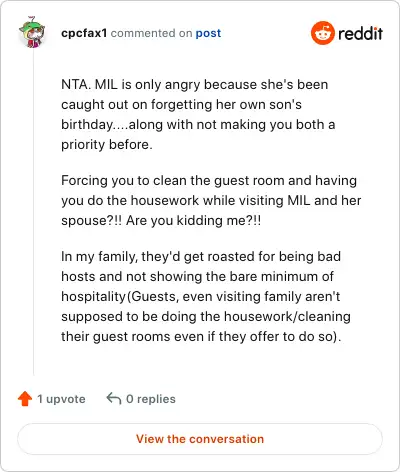Open cpcfax1's avatar image
Viewport: 400px width, 472px height.
32,32
